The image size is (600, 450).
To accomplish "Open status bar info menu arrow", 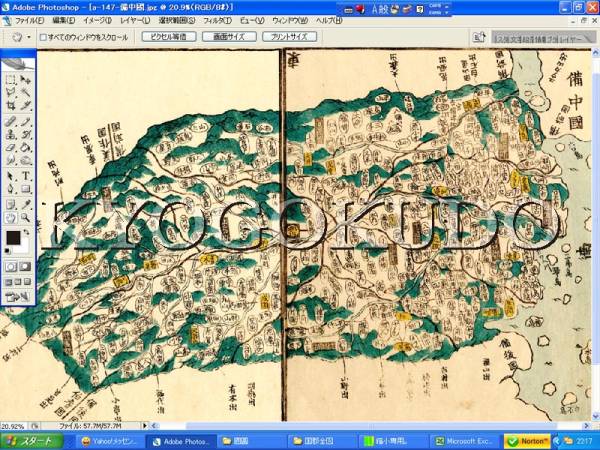I will coord(145,426).
